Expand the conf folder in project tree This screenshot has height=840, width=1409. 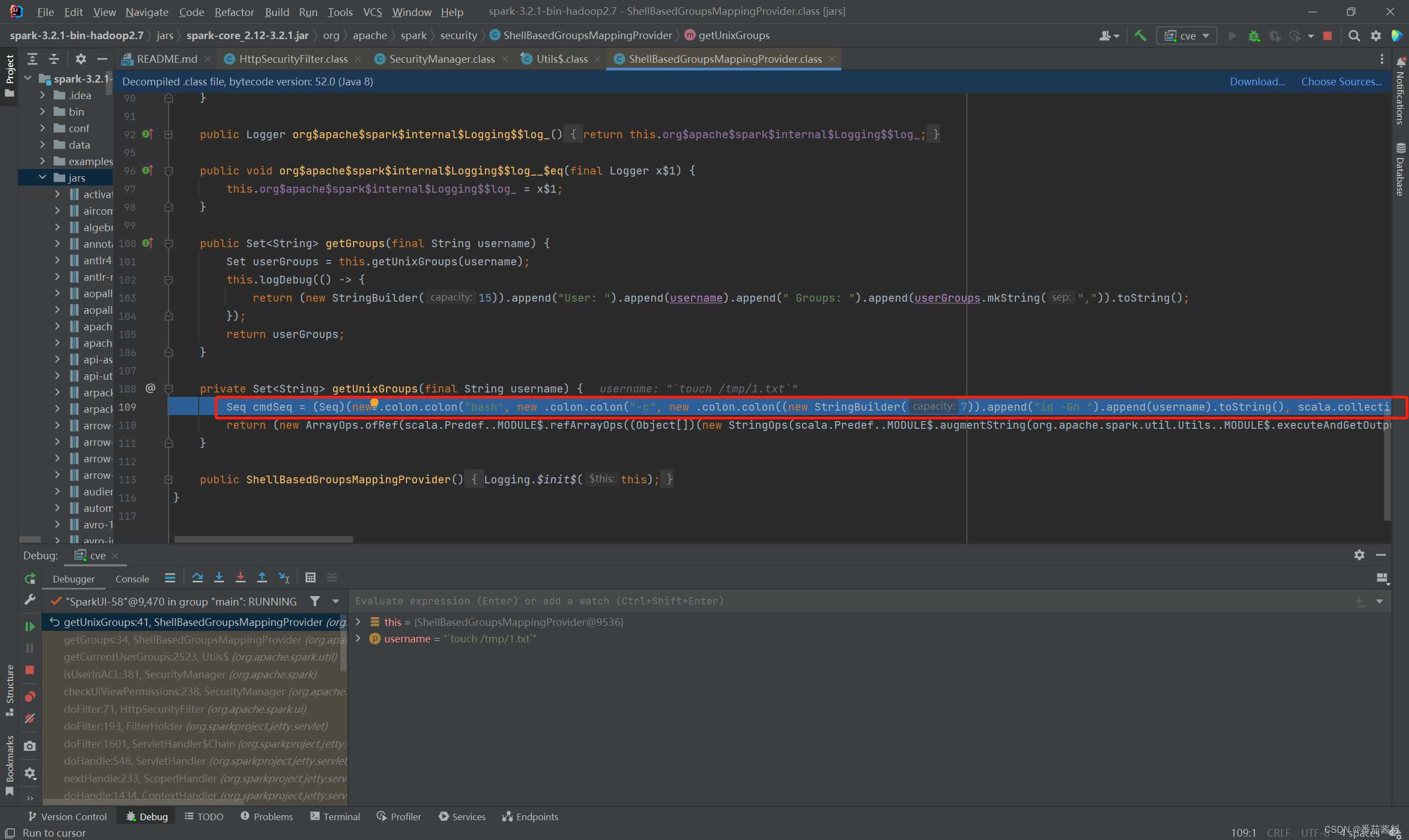(42, 128)
